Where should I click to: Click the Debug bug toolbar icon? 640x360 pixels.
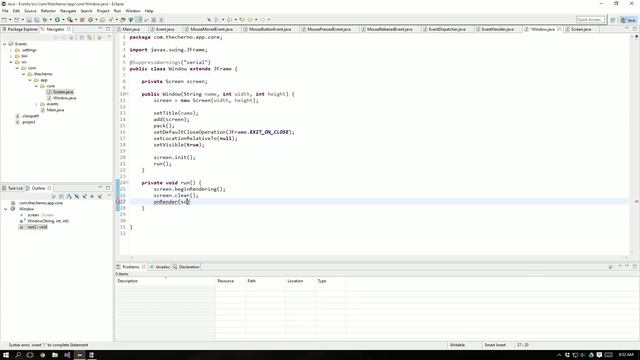pos(45,20)
